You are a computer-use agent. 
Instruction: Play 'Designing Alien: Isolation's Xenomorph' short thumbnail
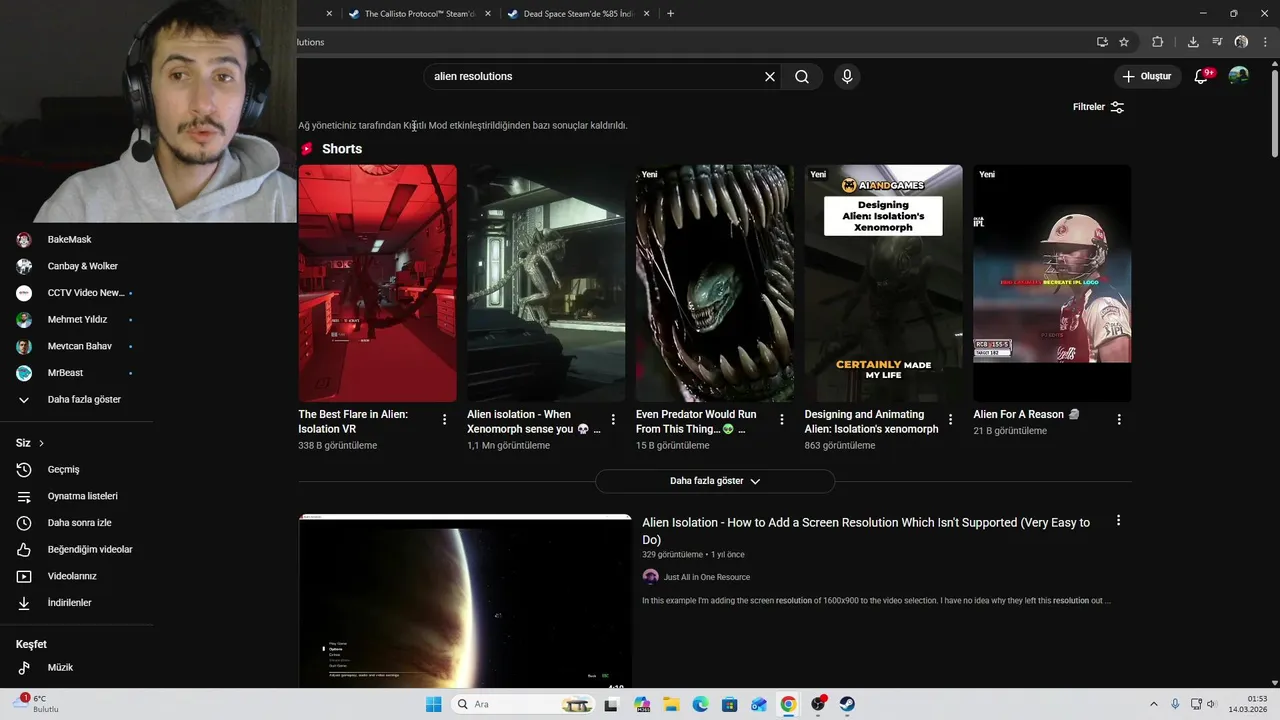884,283
